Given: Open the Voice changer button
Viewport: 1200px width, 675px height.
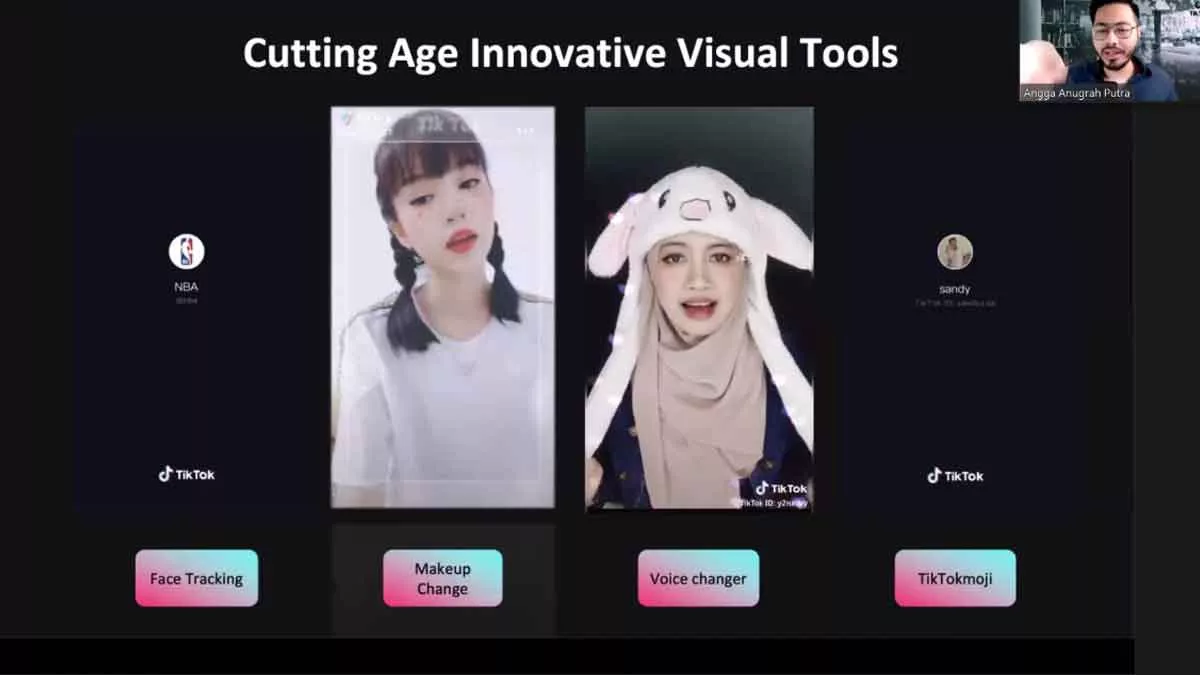Looking at the screenshot, I should [698, 578].
